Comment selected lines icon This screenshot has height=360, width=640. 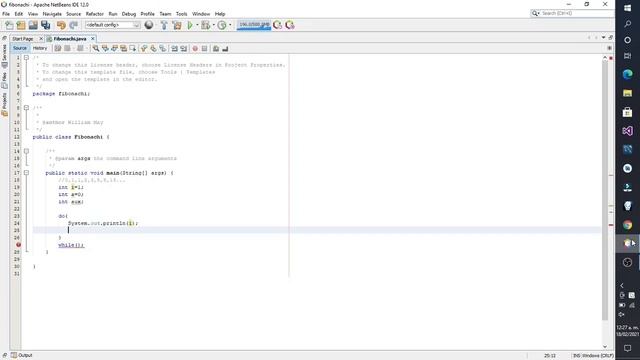click(x=216, y=49)
